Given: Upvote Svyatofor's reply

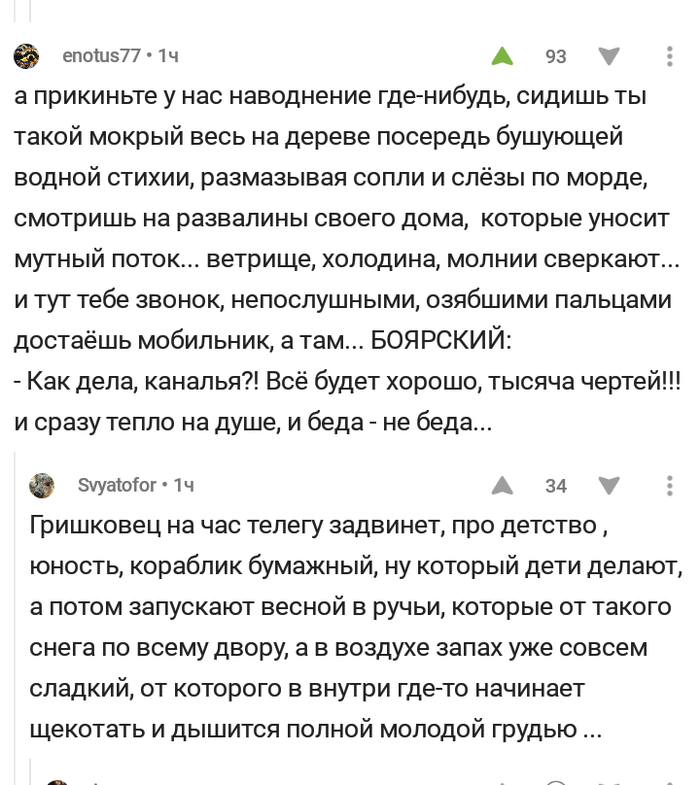Looking at the screenshot, I should [502, 486].
